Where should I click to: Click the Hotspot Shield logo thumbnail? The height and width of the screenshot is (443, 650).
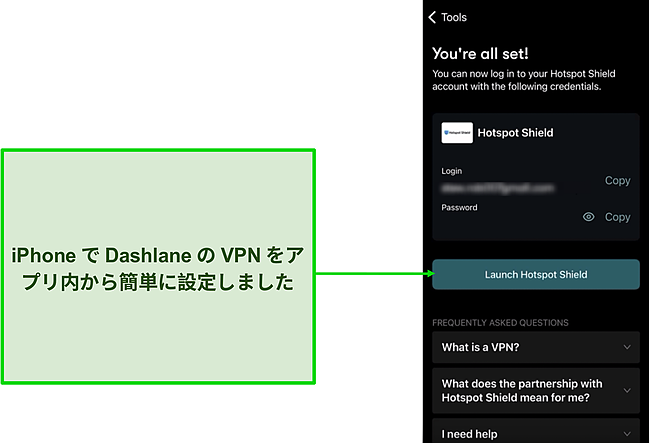click(x=457, y=133)
